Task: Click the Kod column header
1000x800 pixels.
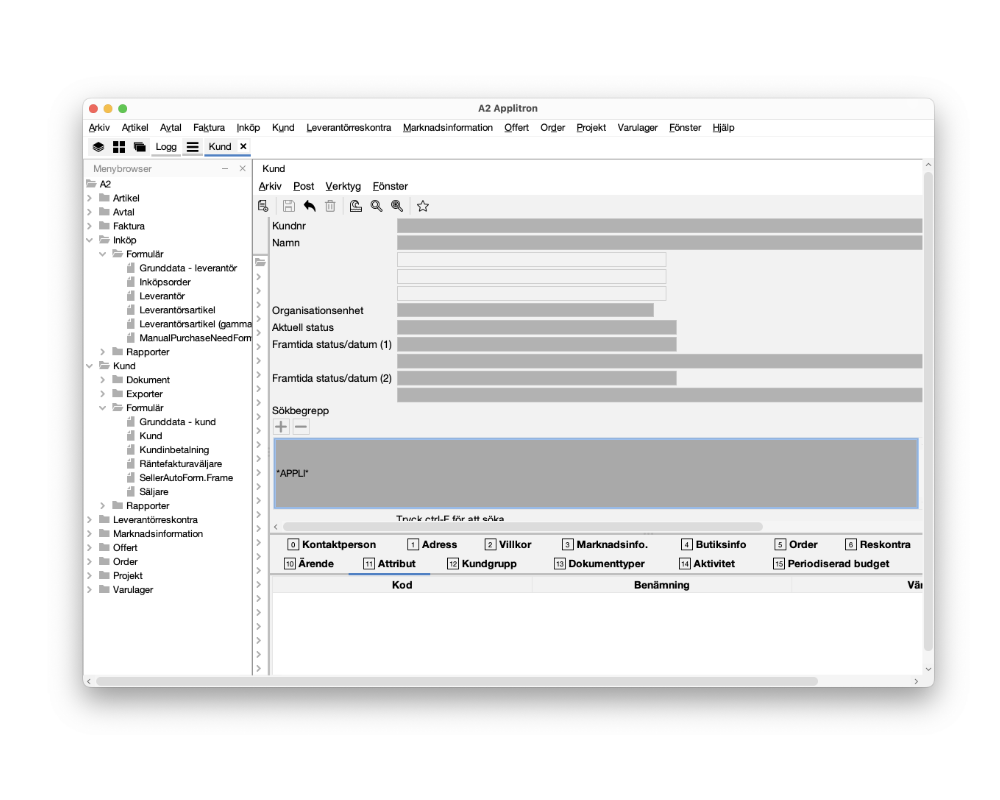Action: (402, 585)
